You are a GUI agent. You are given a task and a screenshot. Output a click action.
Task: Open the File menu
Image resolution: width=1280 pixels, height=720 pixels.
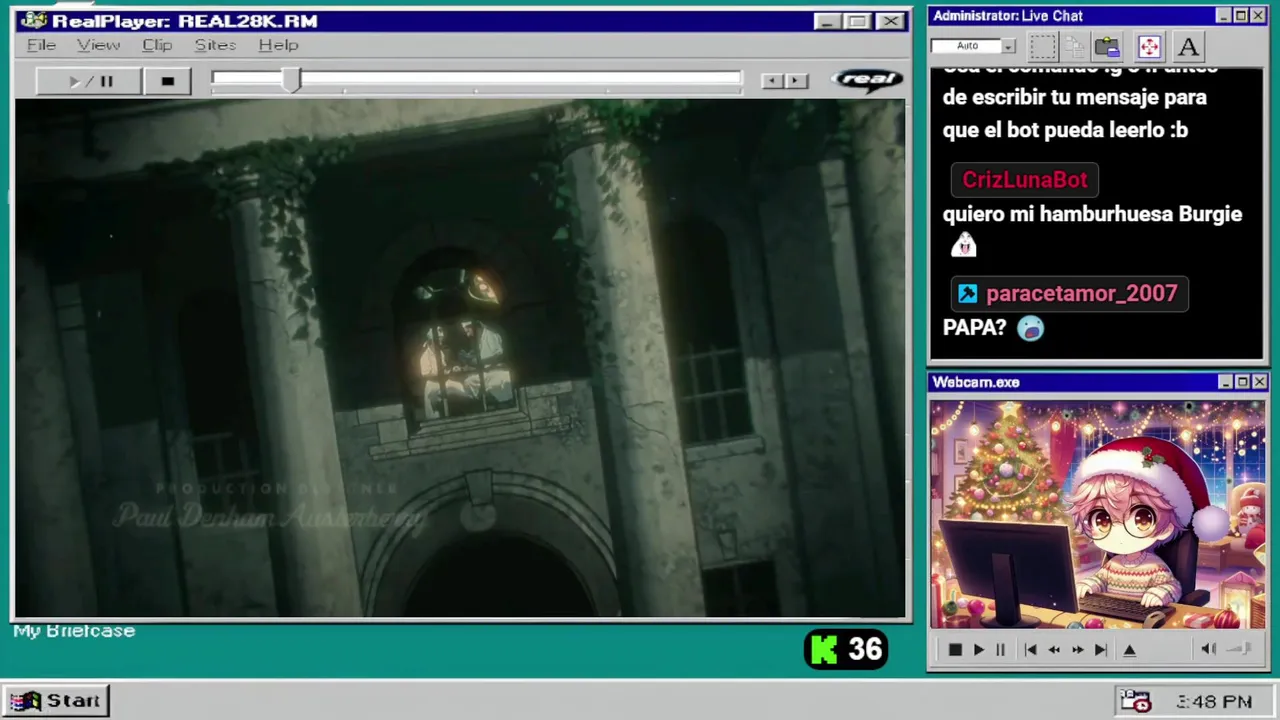click(41, 45)
